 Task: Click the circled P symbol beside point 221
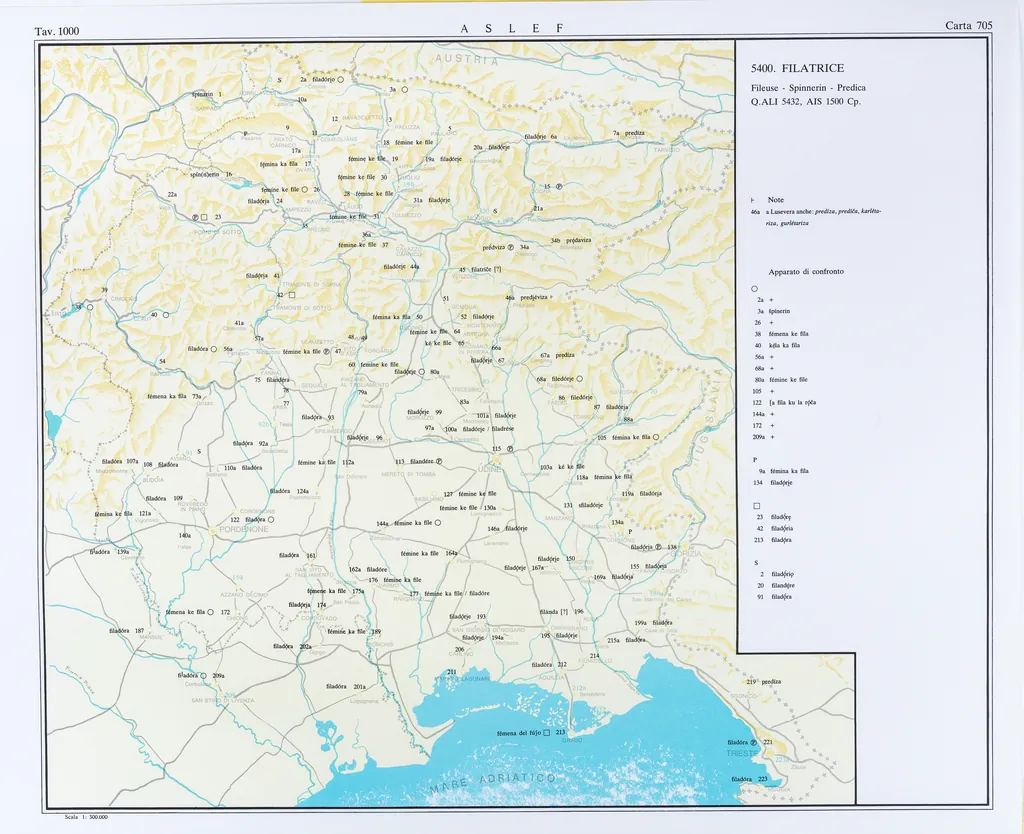[754, 743]
